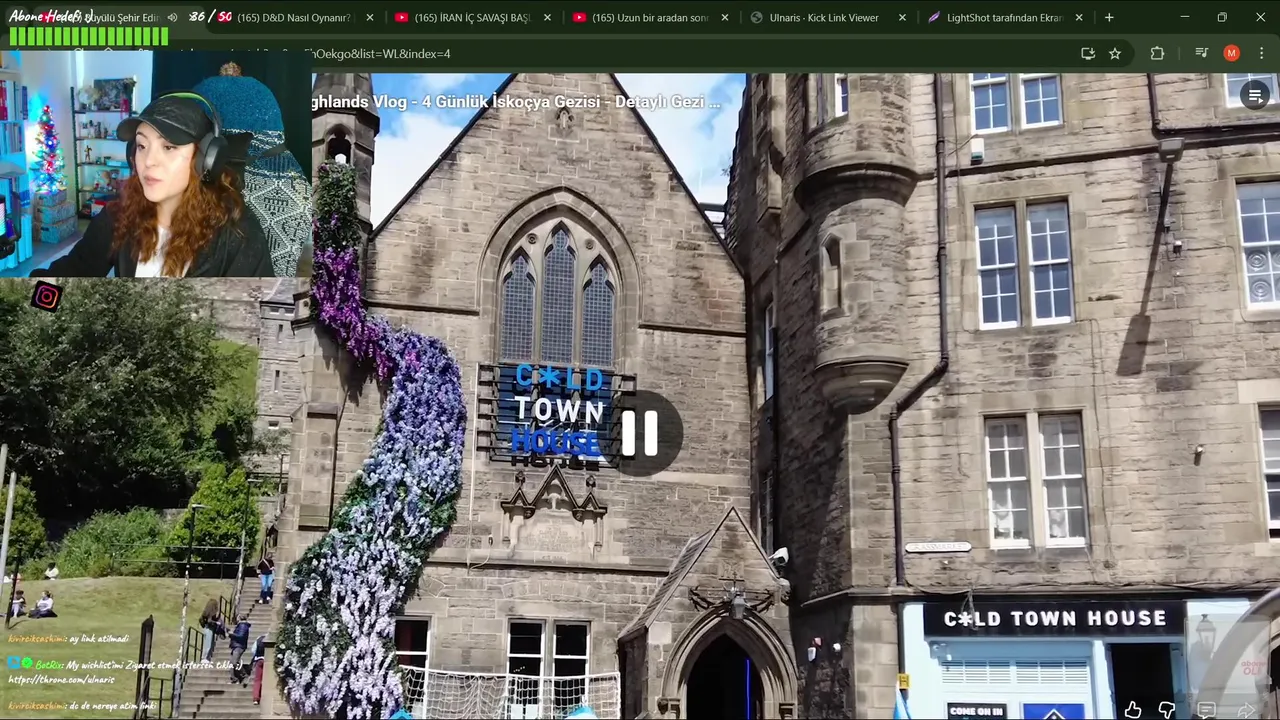Close the Kick Link Viewer tab

pos(902,17)
